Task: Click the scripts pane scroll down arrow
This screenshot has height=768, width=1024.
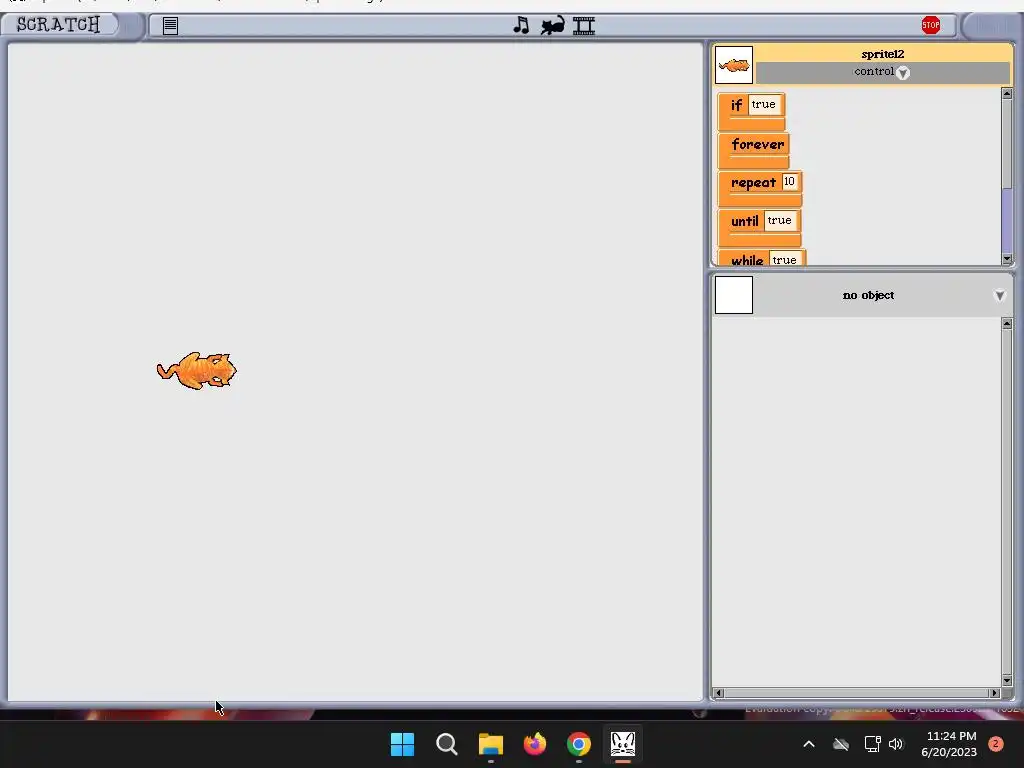Action: [1006, 680]
